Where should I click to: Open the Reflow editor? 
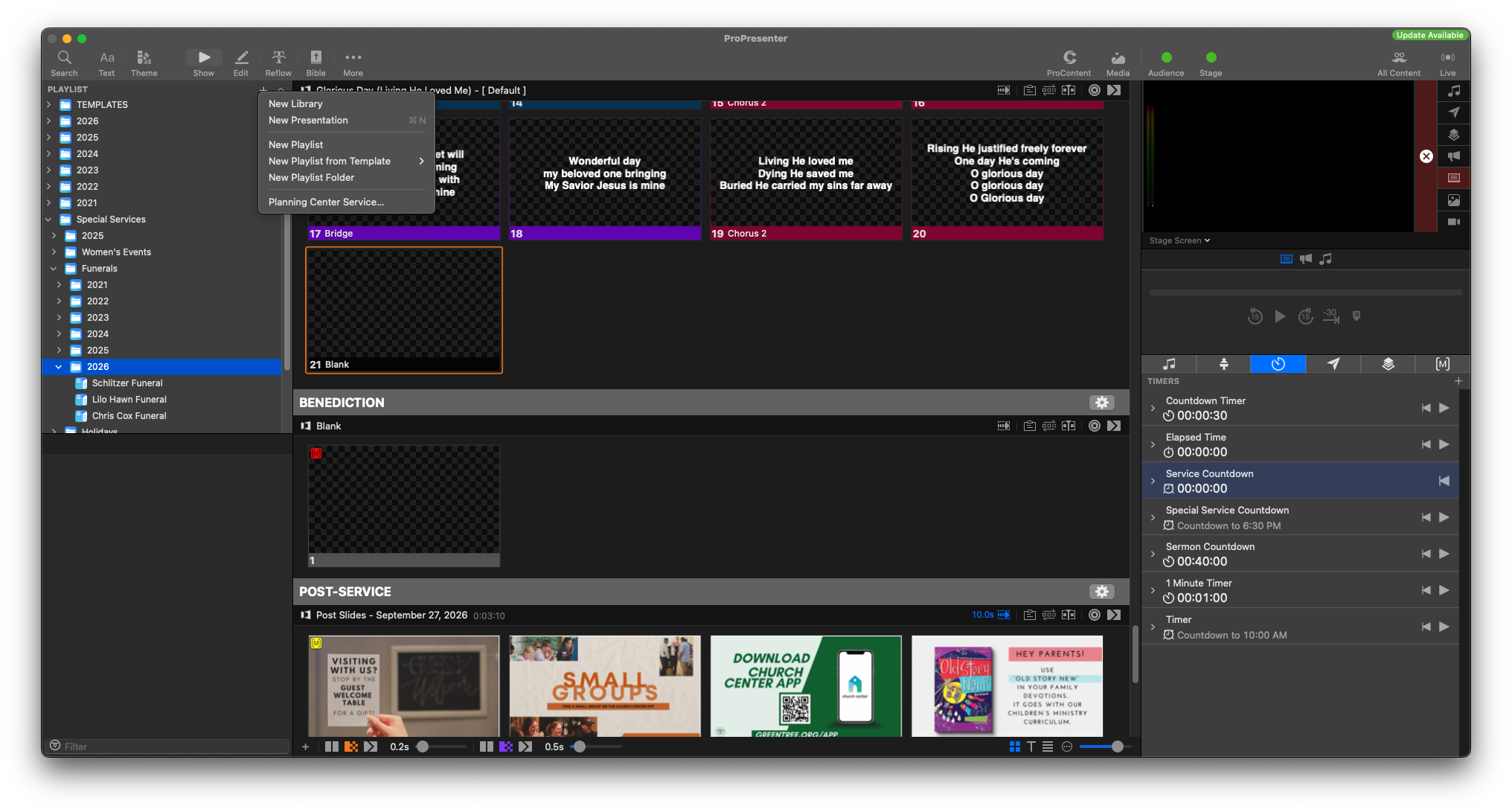coord(278,63)
